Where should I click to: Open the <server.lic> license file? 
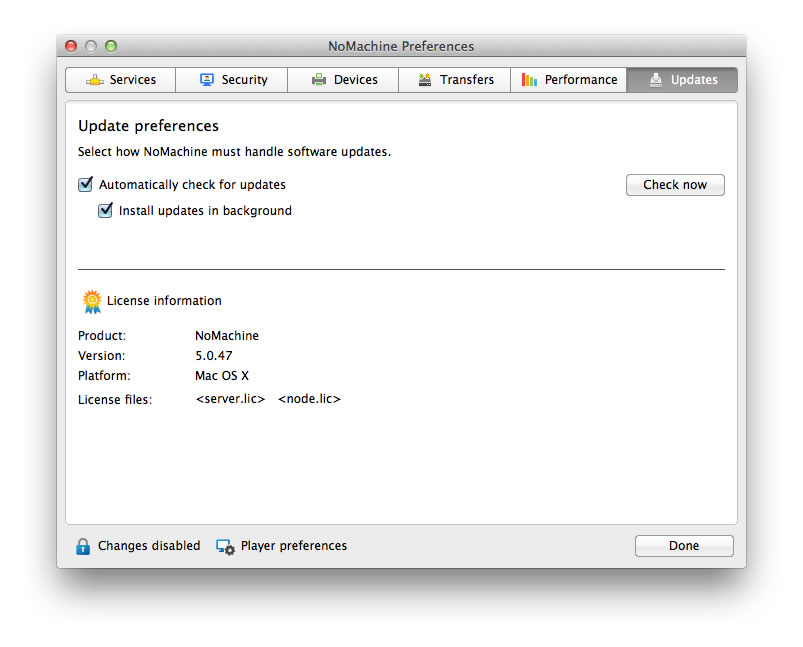click(x=230, y=399)
